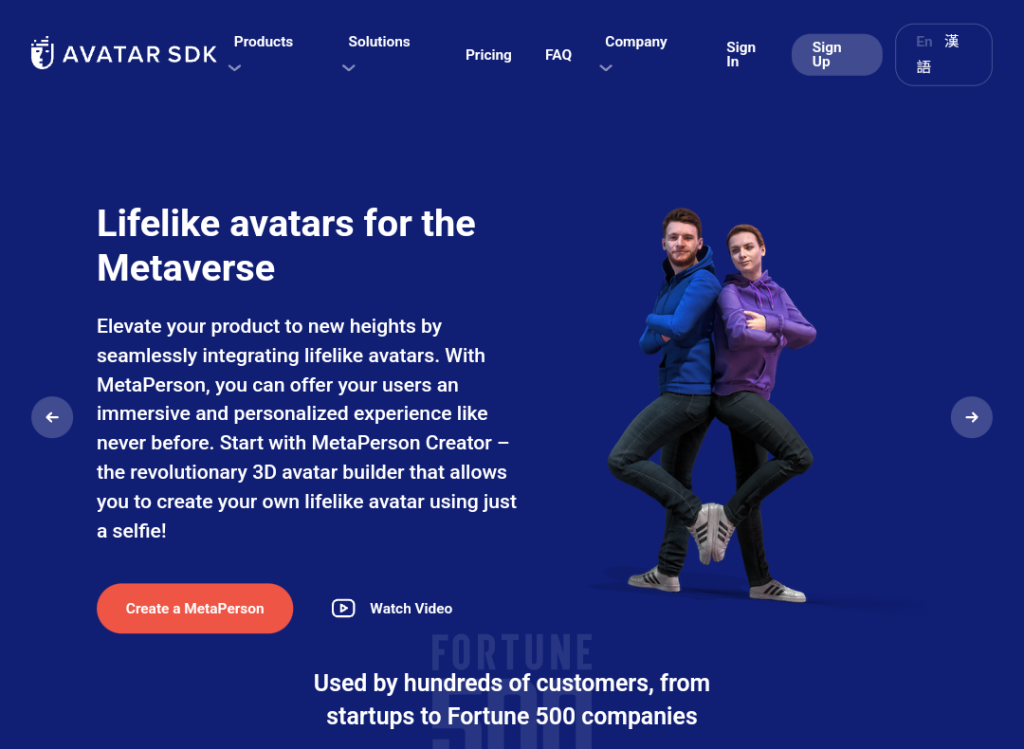Go to previous slide with left arrow

click(52, 417)
